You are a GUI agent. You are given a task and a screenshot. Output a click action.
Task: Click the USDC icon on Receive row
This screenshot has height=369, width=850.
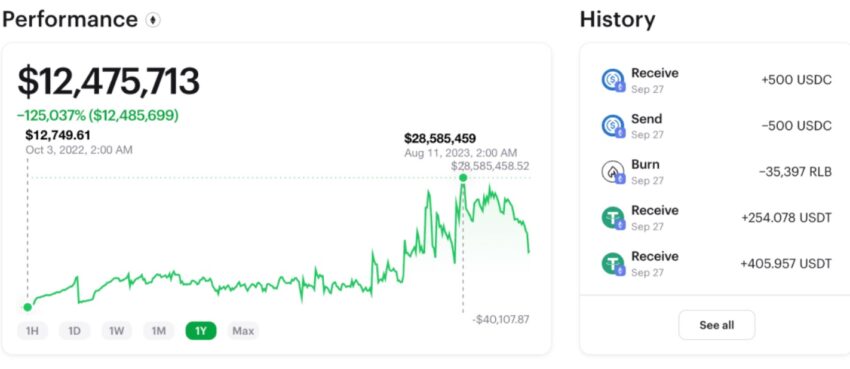click(613, 80)
